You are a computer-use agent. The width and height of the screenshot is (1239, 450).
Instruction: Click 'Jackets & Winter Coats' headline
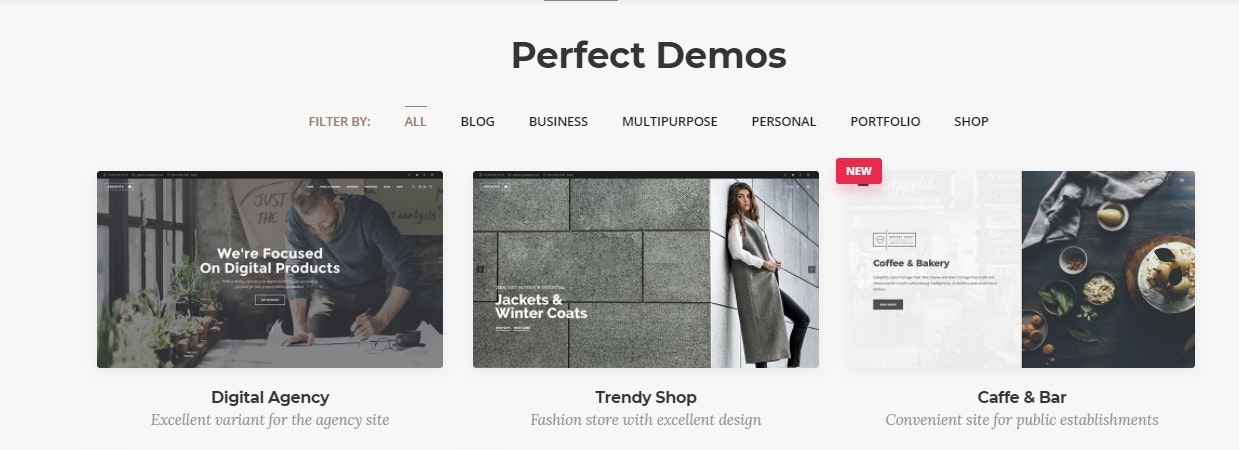click(x=541, y=306)
